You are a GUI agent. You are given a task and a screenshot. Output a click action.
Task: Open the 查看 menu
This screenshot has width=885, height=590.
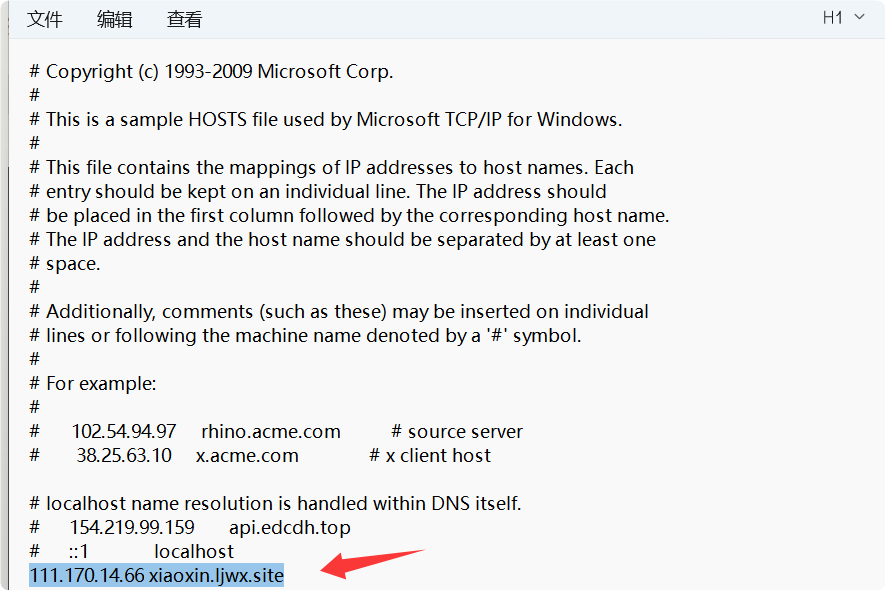[184, 19]
